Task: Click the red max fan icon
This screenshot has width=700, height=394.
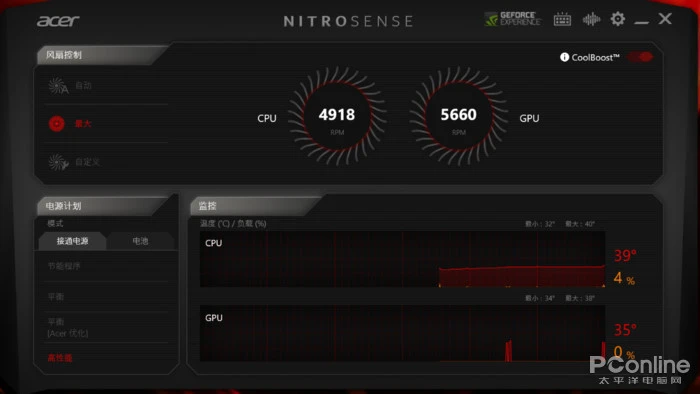Action: 57,124
